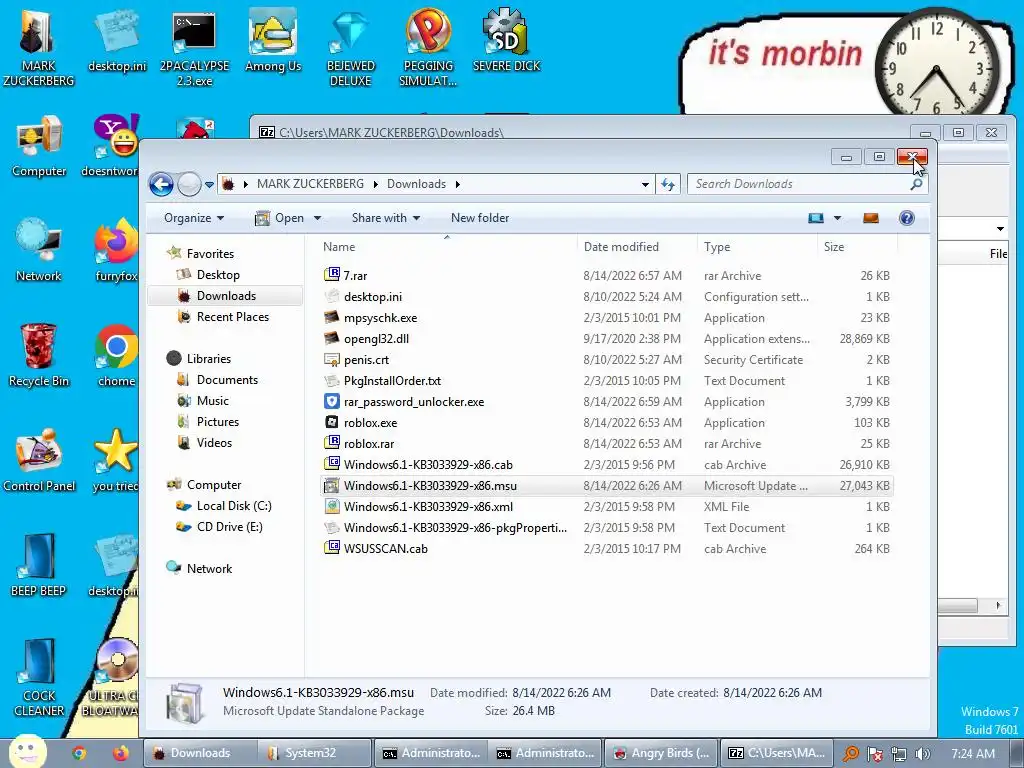Open the BEJEWED DELUXE desktop icon
This screenshot has height=768, width=1024.
click(351, 48)
